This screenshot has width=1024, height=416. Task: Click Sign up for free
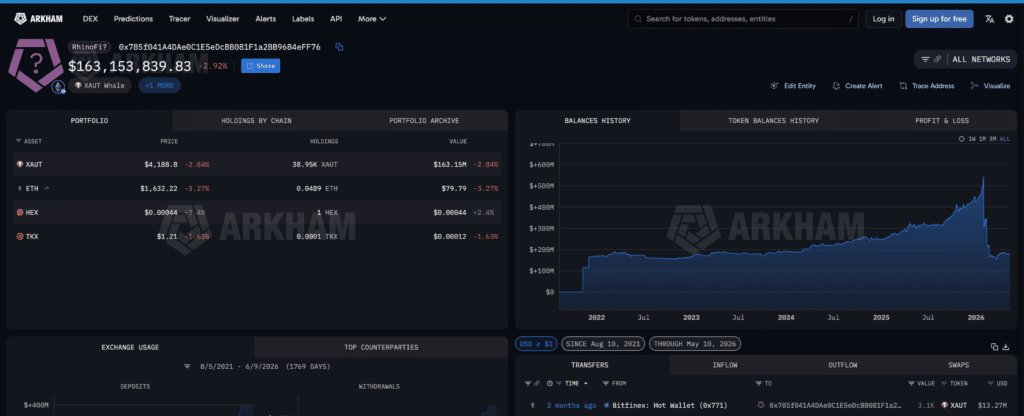[x=939, y=19]
